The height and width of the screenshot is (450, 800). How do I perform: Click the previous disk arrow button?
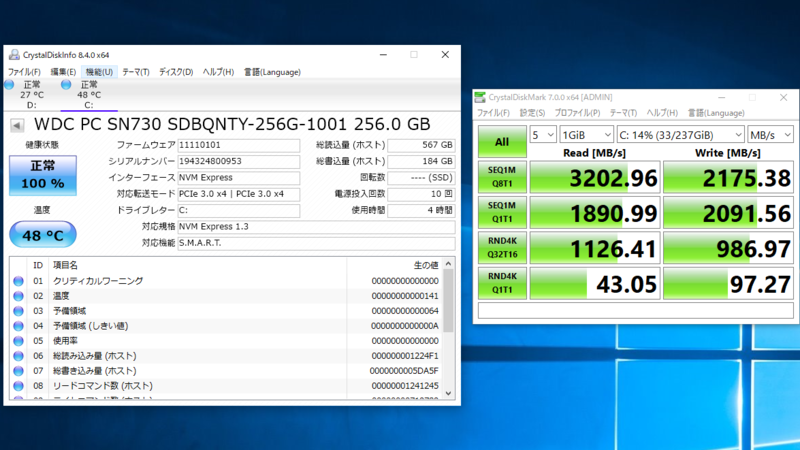coord(17,125)
